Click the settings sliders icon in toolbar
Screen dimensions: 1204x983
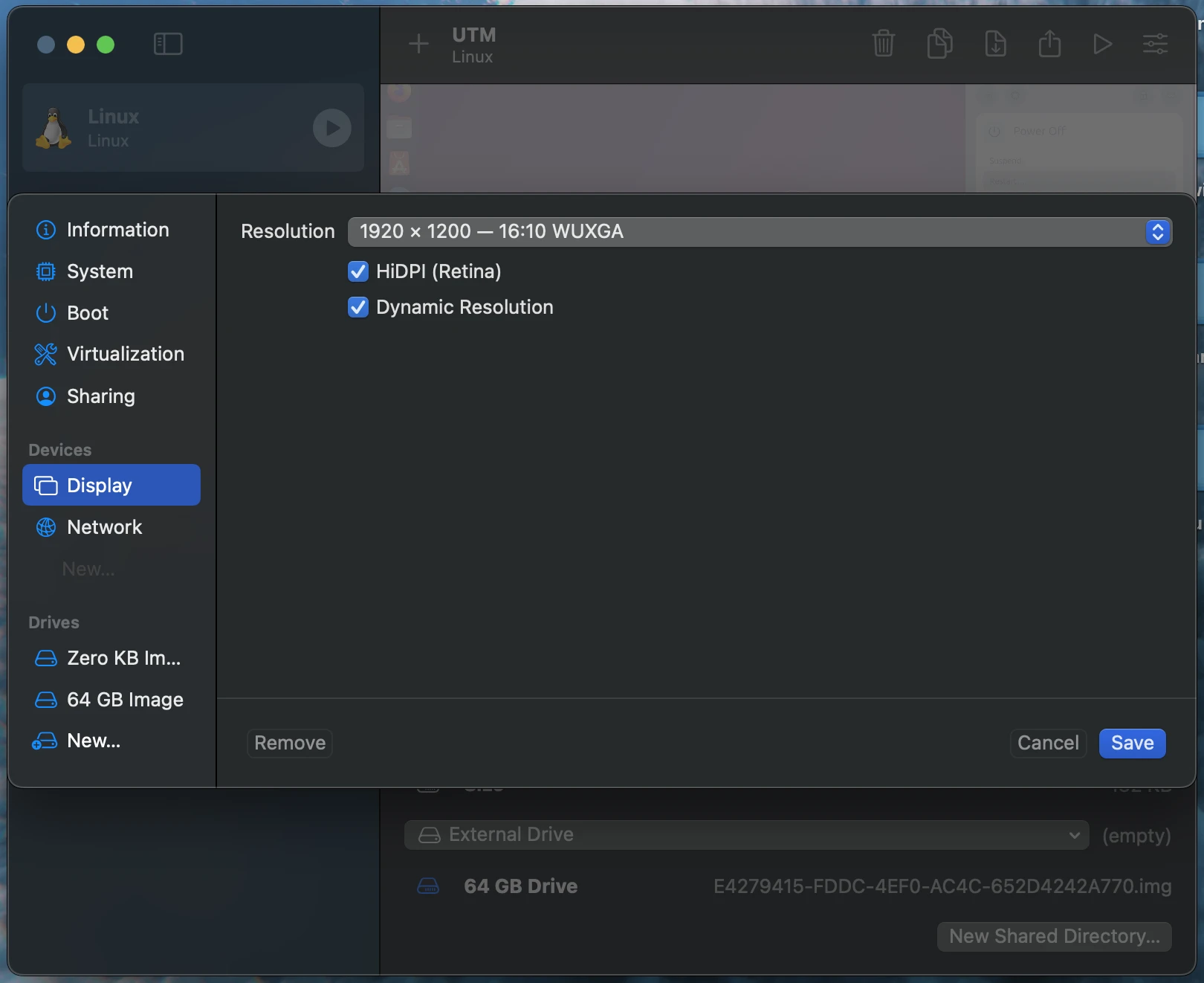(1155, 44)
